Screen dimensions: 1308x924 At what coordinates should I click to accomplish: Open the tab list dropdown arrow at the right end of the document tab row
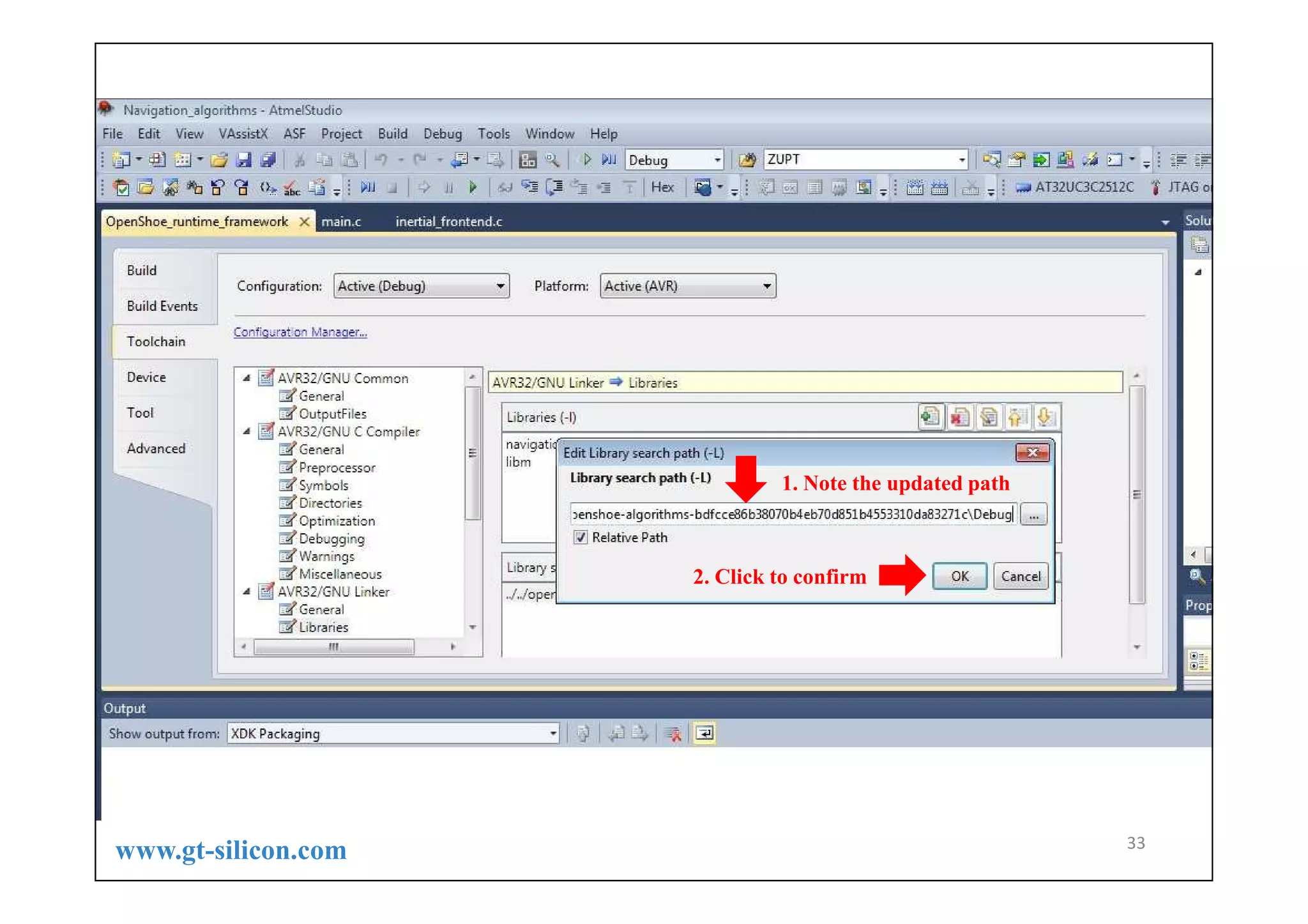coord(1166,222)
